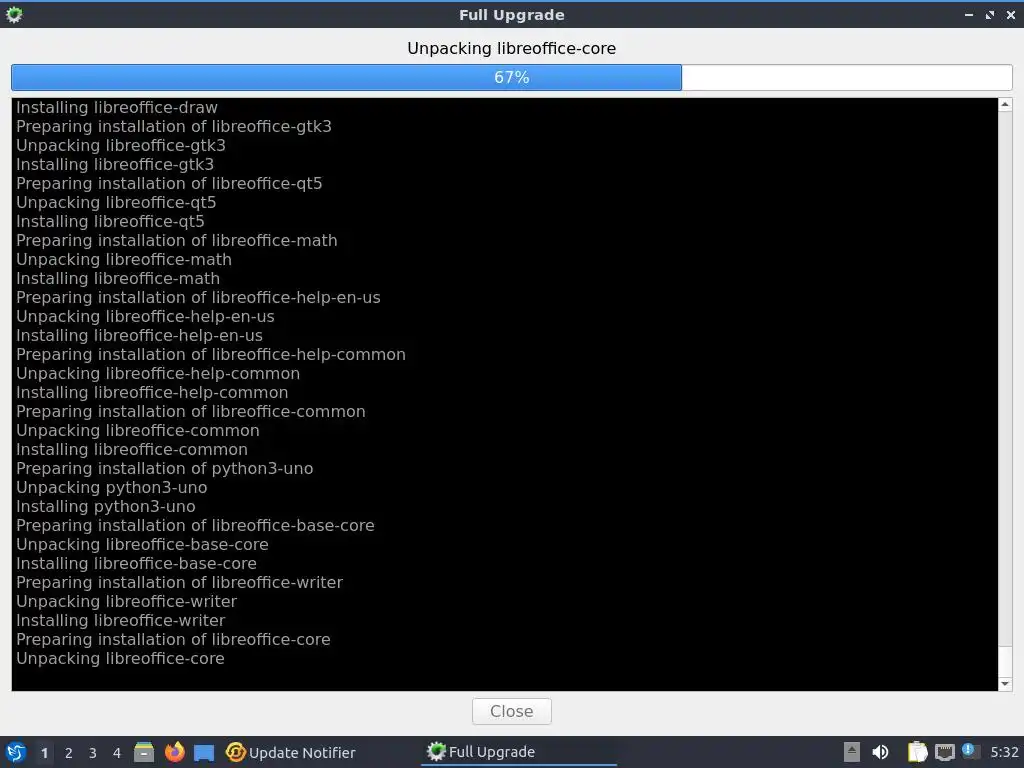Click 'Installing libreoffice-math' log line
The width and height of the screenshot is (1024, 768).
pyautogui.click(x=118, y=278)
